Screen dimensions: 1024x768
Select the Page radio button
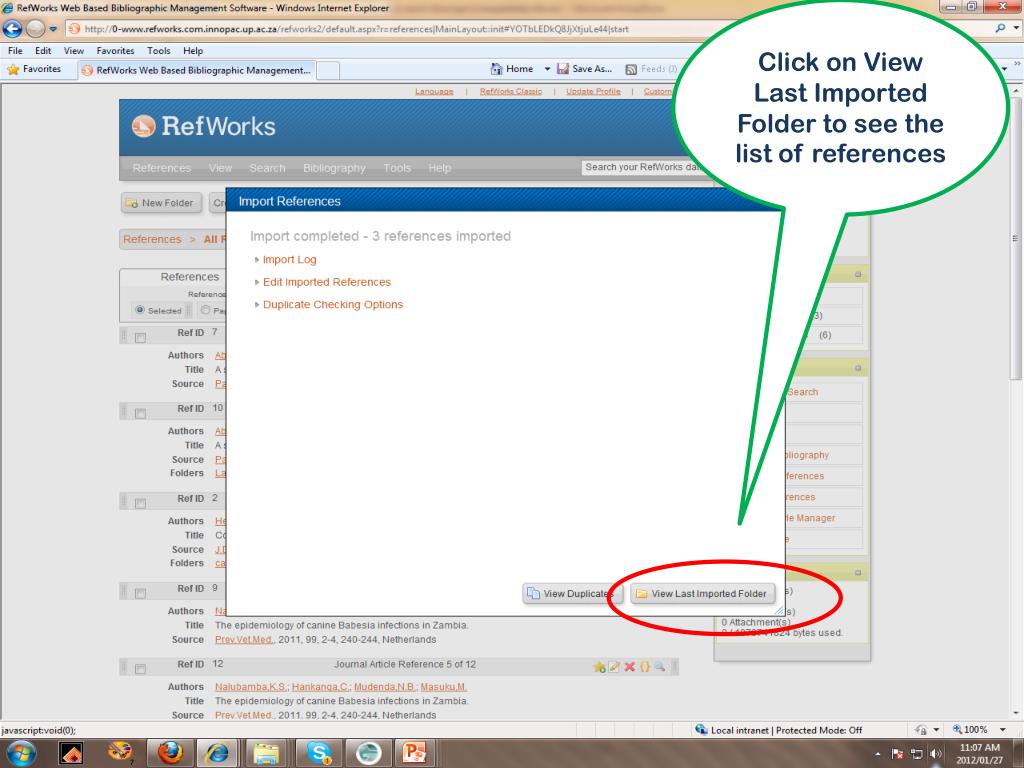point(205,310)
